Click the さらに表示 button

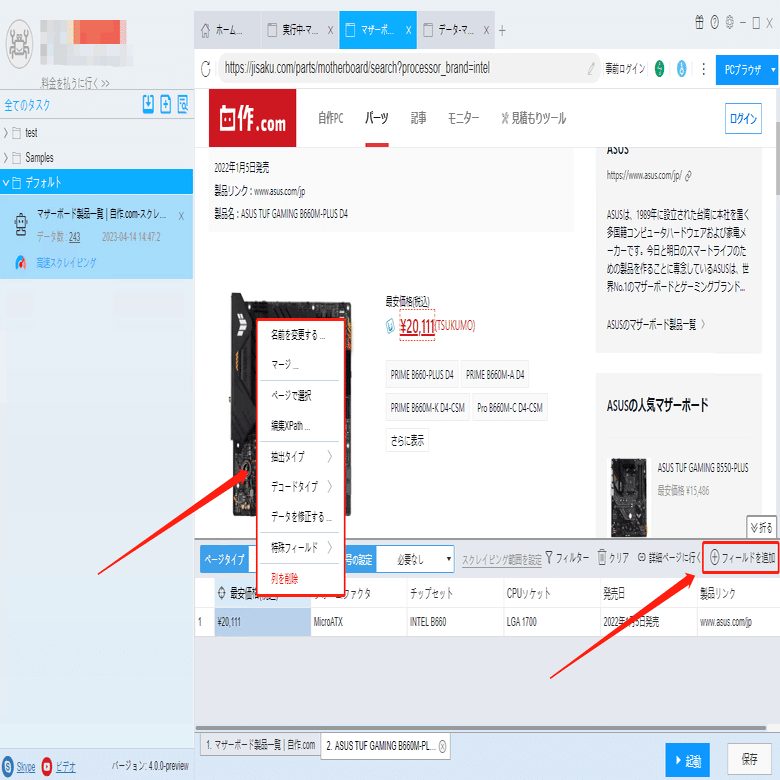tap(407, 440)
